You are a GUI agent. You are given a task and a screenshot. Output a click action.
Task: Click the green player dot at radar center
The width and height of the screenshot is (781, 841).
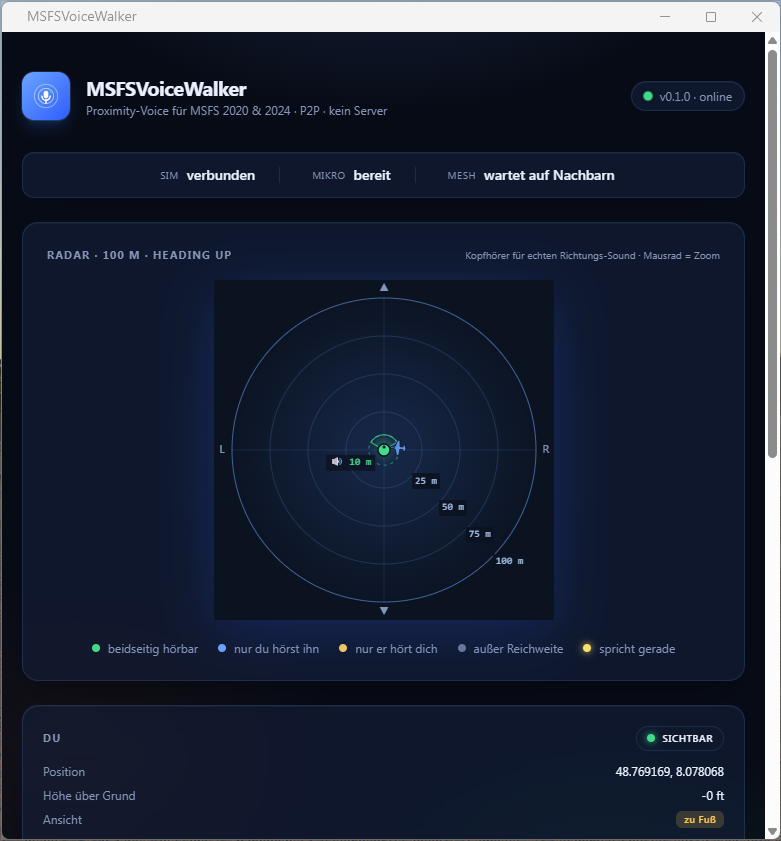point(384,450)
